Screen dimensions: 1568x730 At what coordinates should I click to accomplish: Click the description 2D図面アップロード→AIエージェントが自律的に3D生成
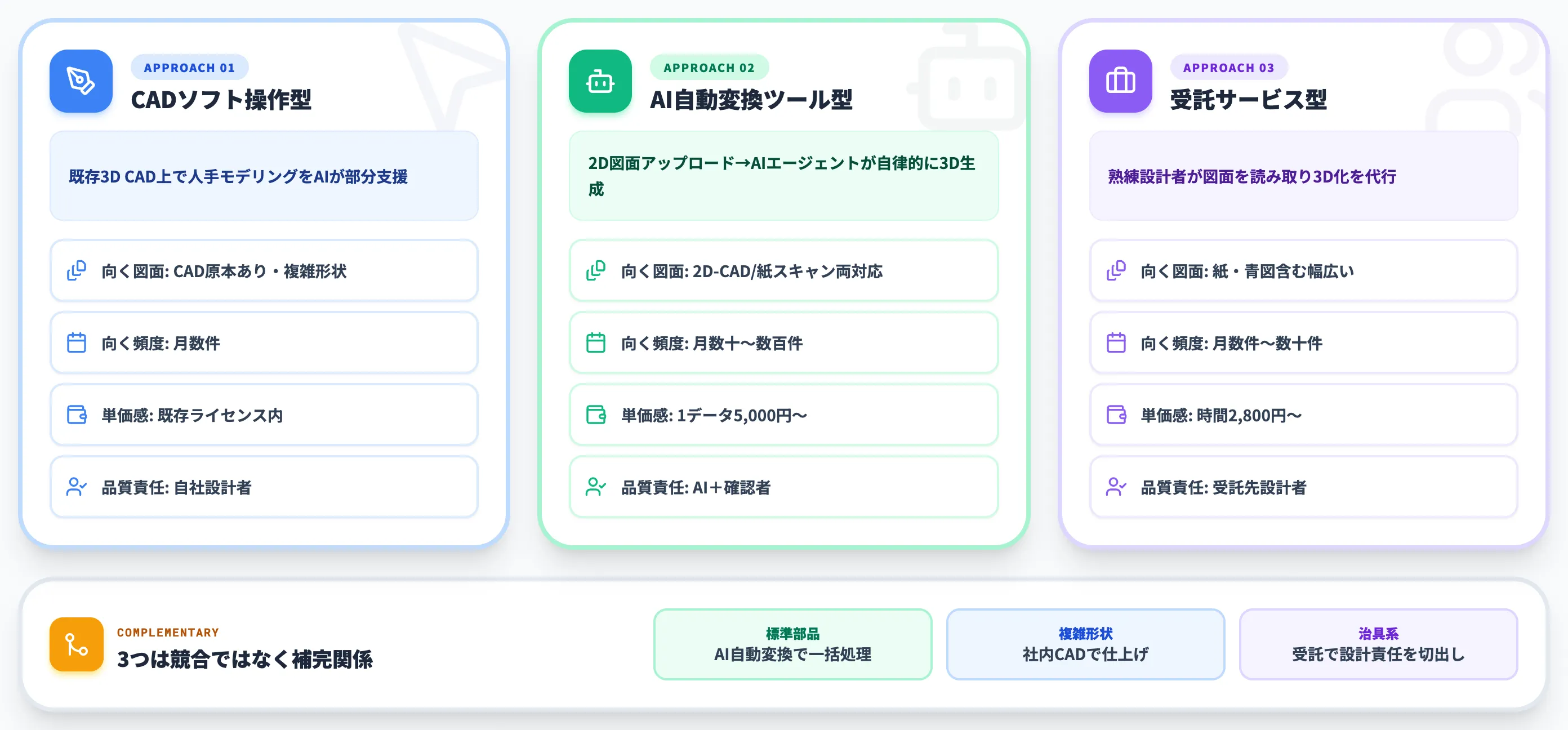pyautogui.click(x=782, y=176)
